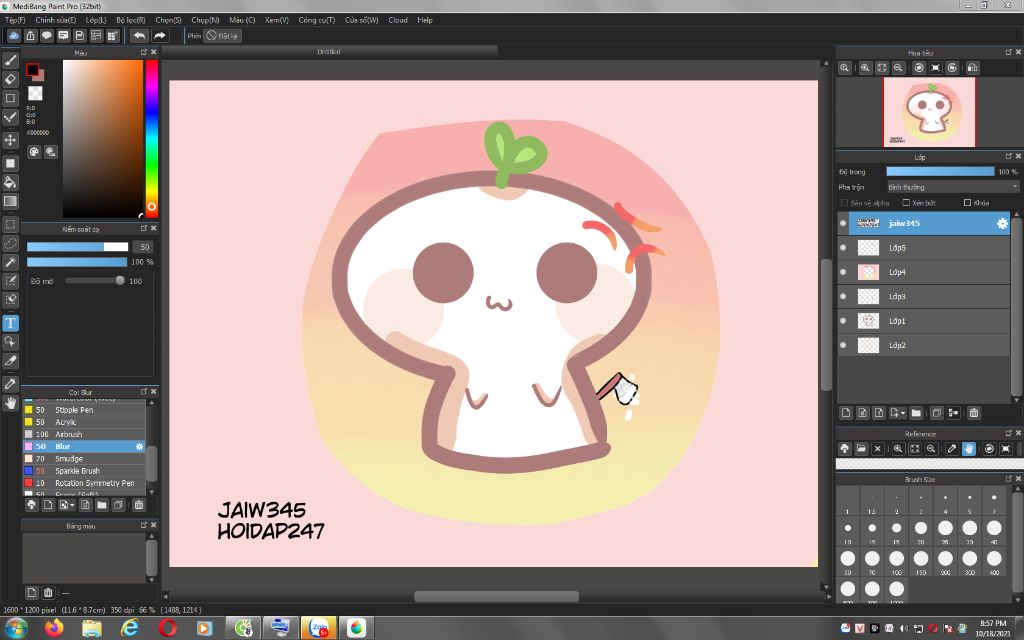Click the delete brush trash icon

click(x=138, y=505)
